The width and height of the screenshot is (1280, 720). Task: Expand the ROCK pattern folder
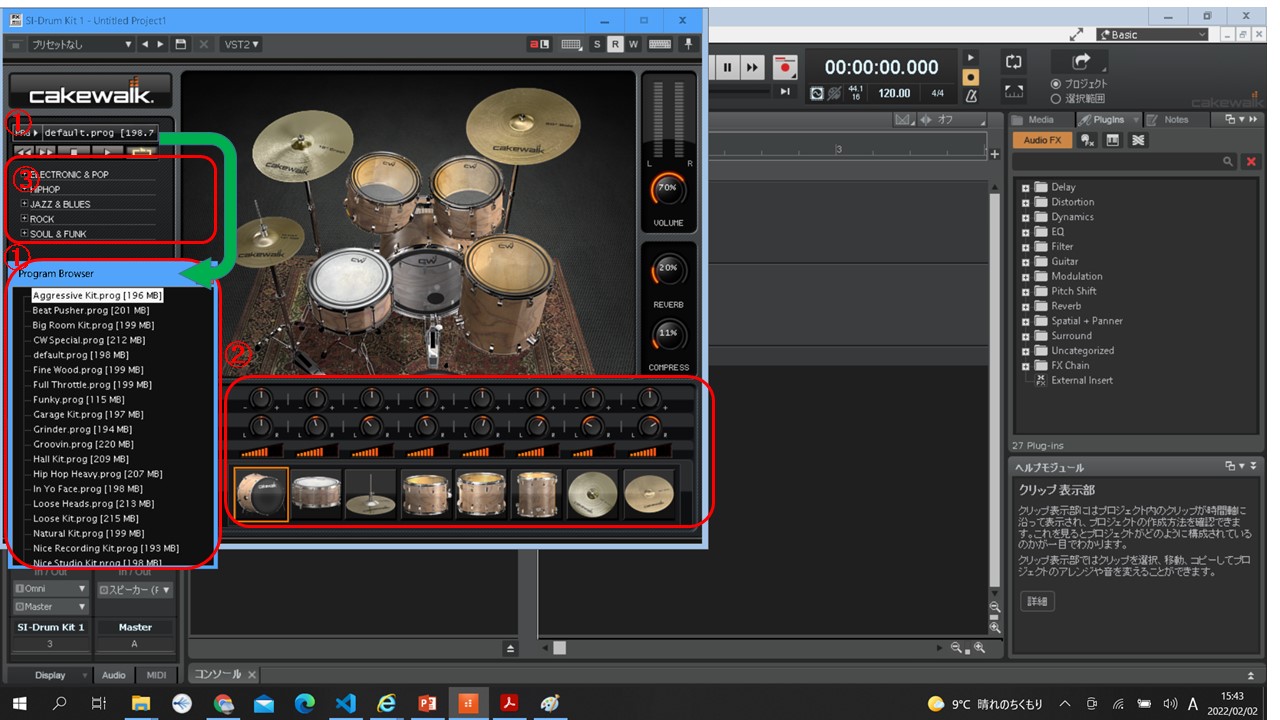[25, 219]
